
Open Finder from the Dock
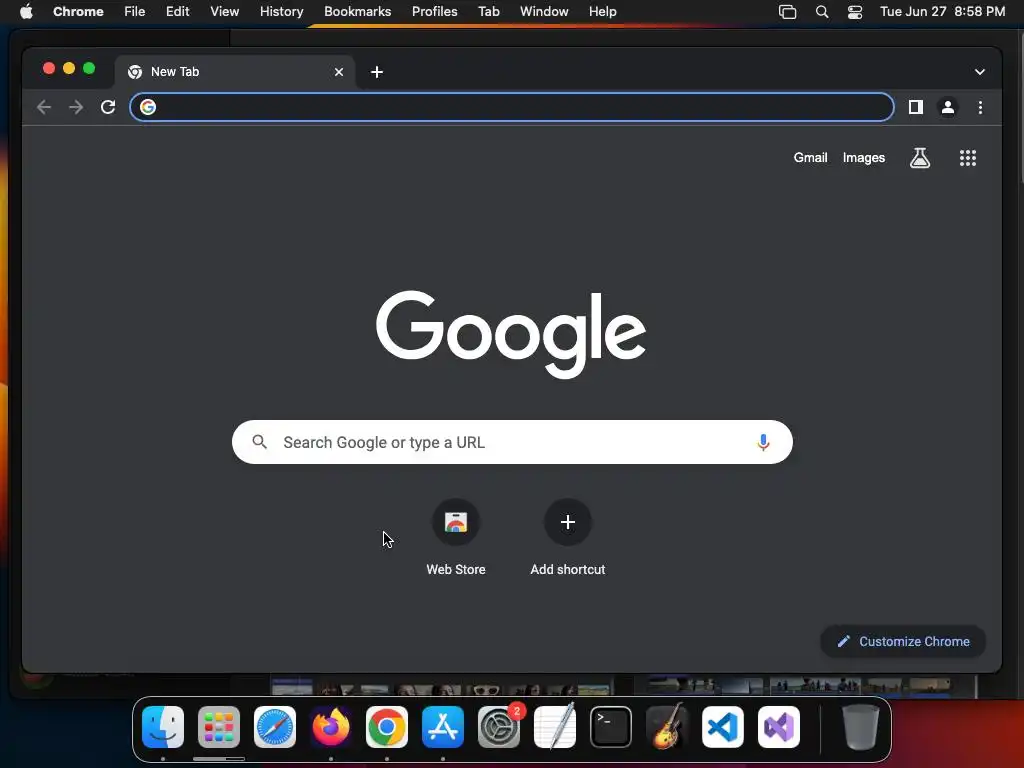[x=163, y=727]
